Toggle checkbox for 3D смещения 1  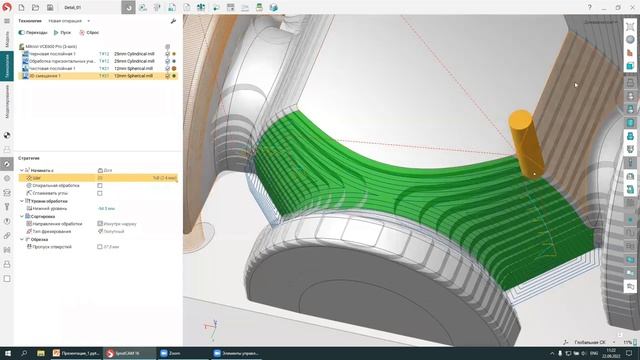point(167,76)
